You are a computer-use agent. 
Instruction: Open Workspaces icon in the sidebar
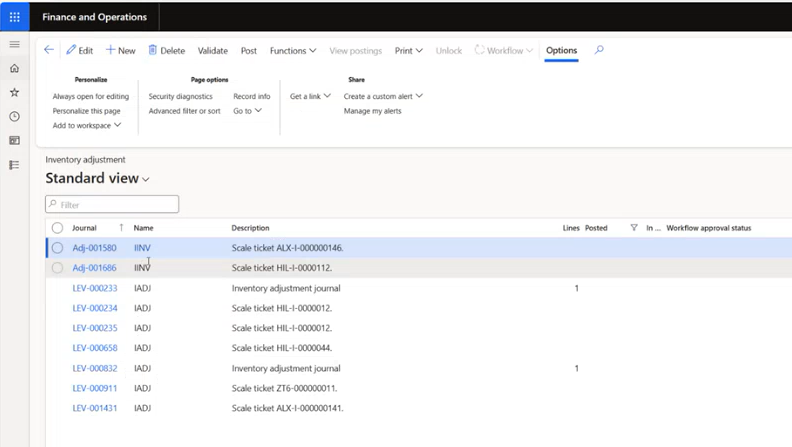pyautogui.click(x=14, y=141)
